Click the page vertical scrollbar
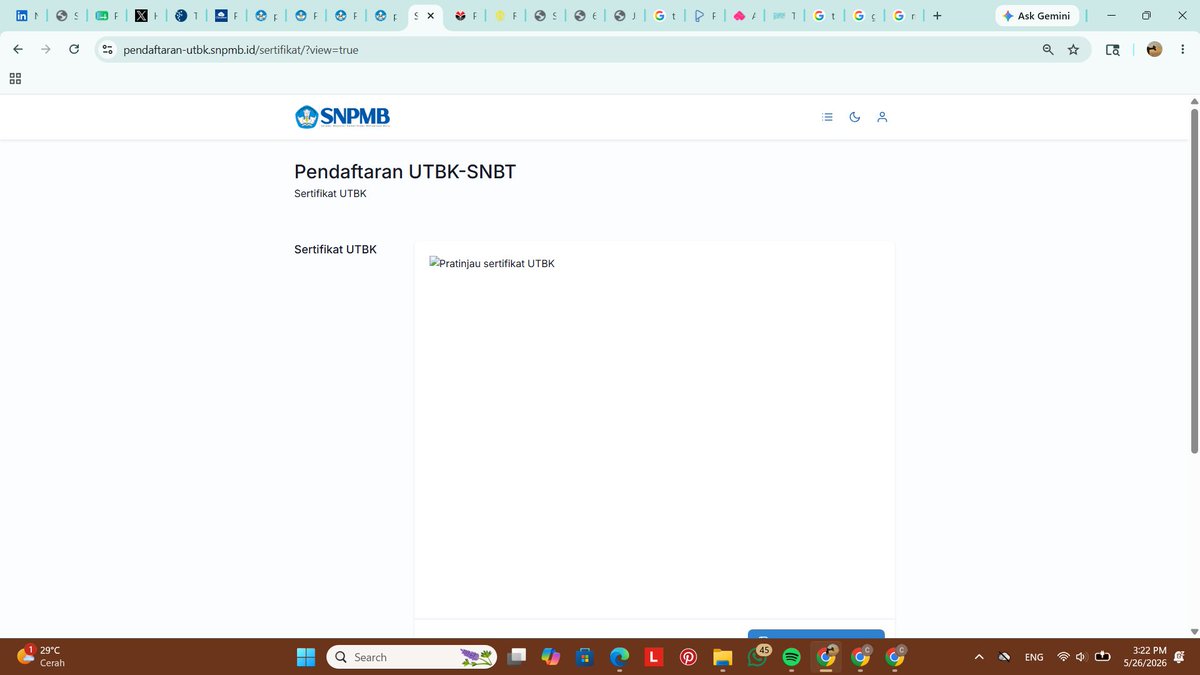The width and height of the screenshot is (1200, 675). 1193,280
